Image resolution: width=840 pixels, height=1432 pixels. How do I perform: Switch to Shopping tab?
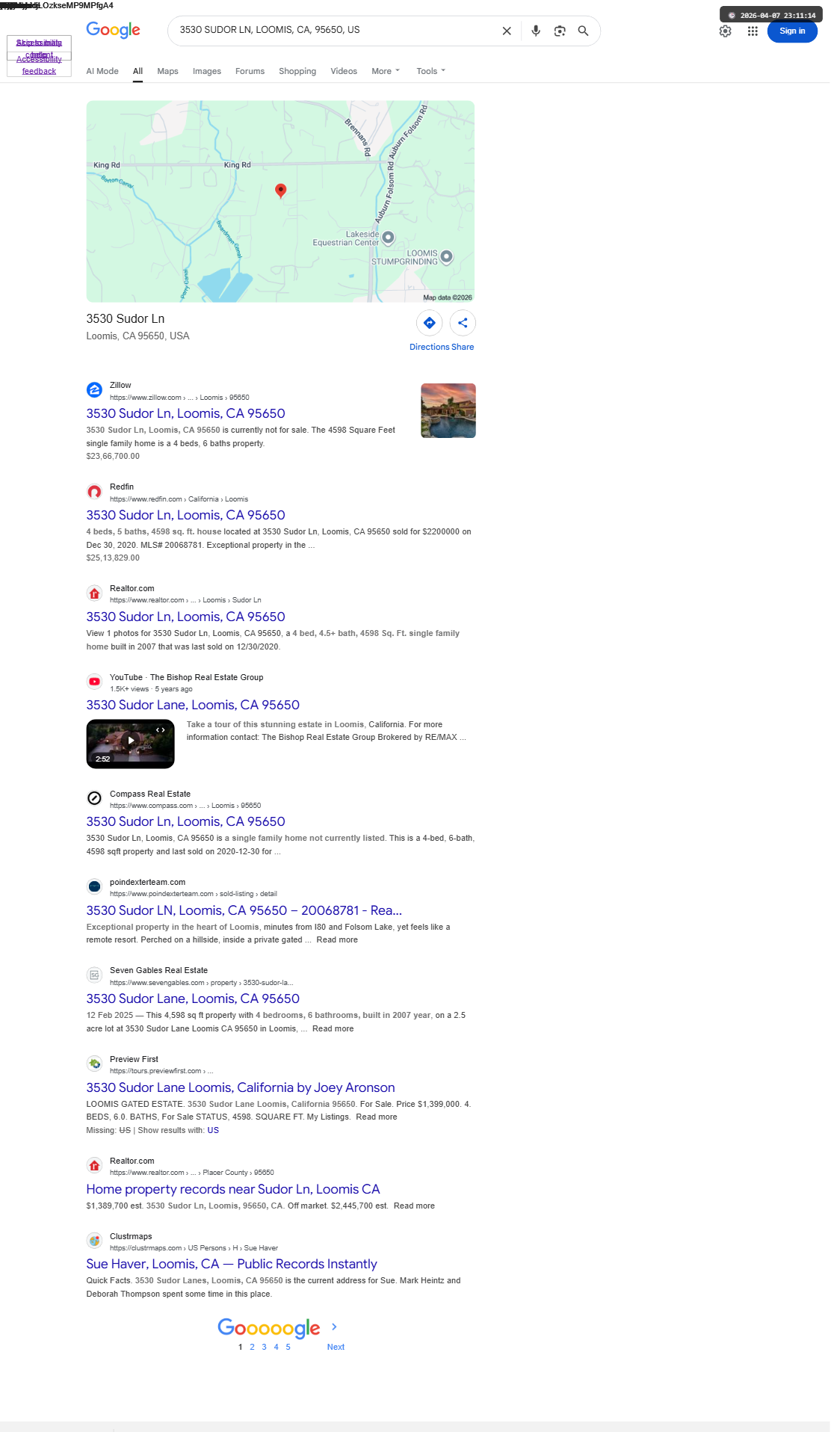pos(297,71)
